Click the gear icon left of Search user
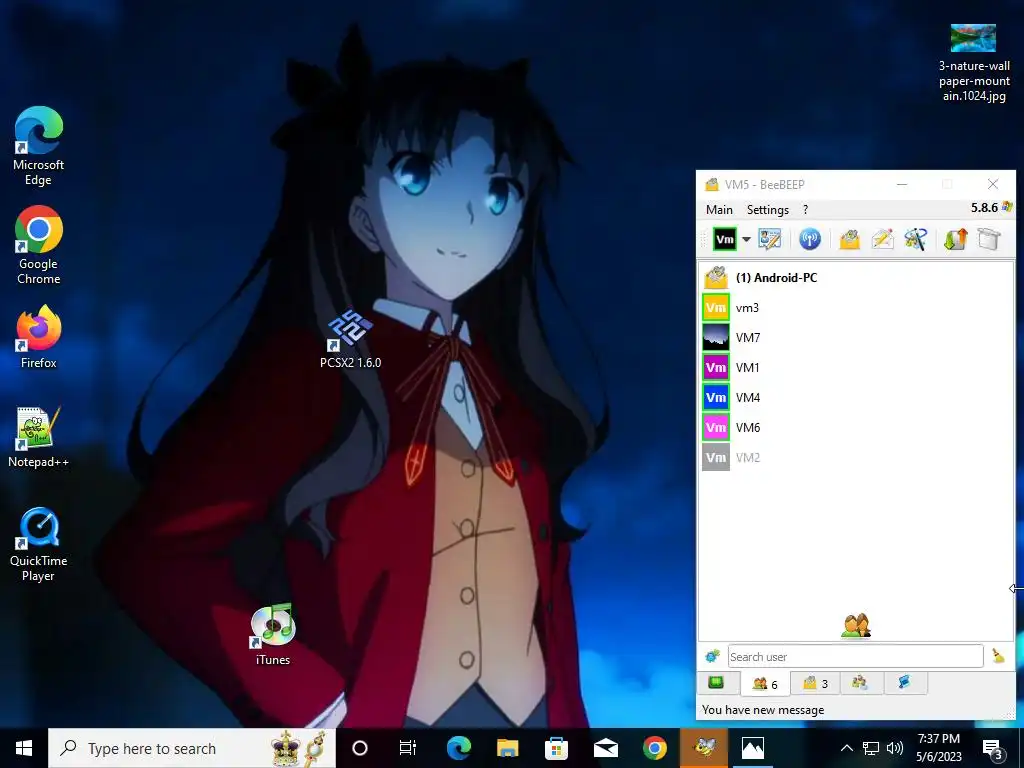Screen dimensions: 1024x768 coord(712,656)
